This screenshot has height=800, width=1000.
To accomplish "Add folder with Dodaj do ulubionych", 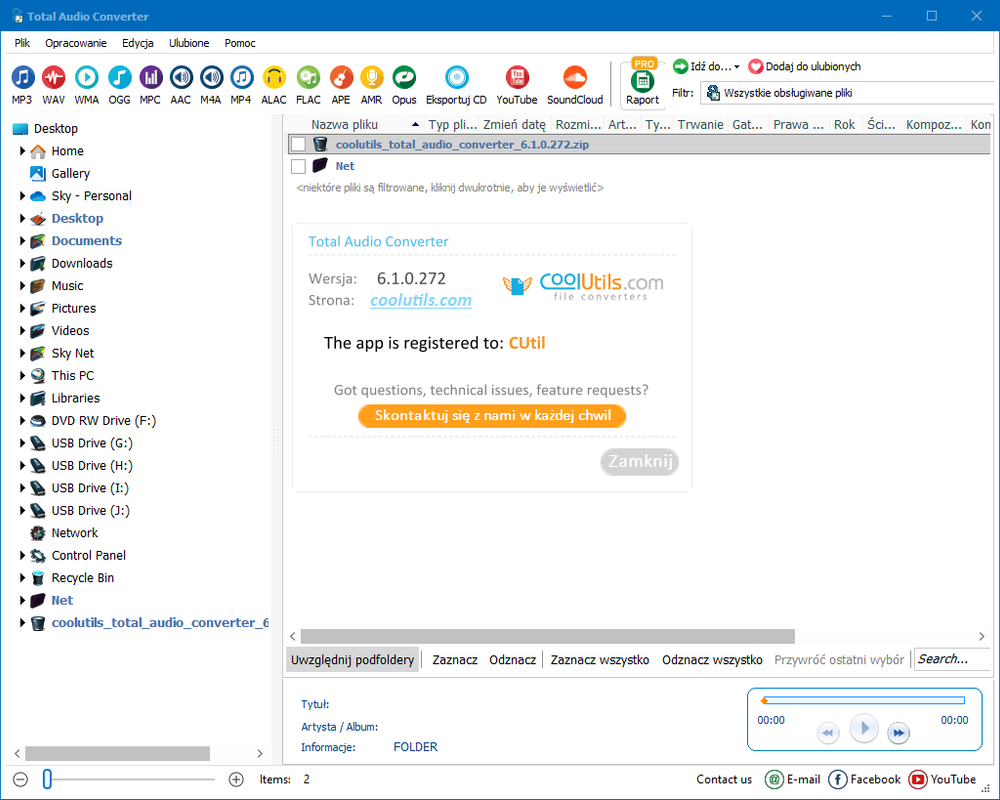I will [x=805, y=66].
